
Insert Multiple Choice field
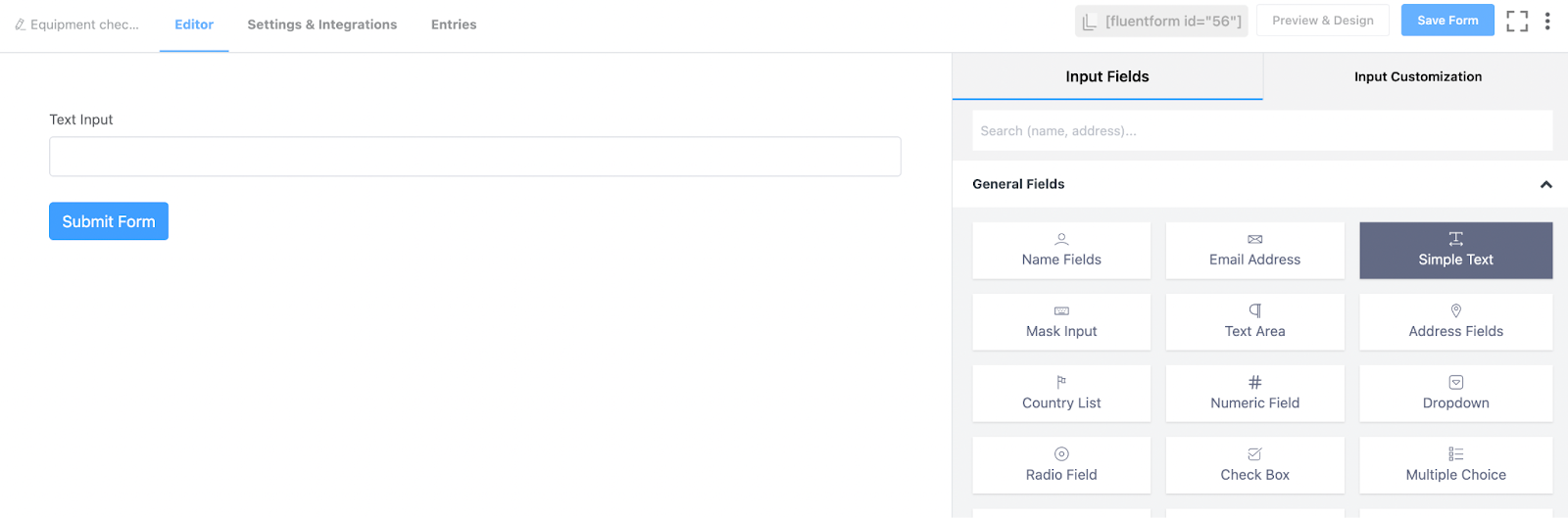[1455, 465]
